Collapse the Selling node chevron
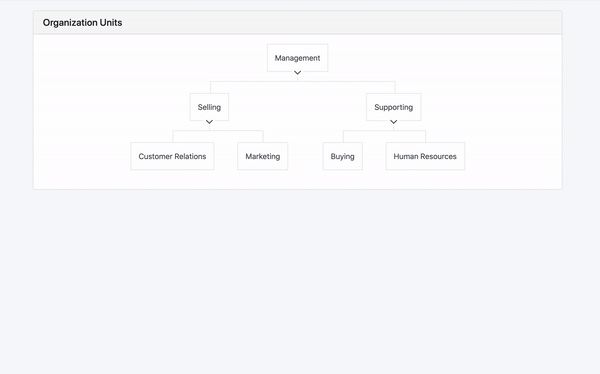The image size is (600, 374). coord(209,122)
